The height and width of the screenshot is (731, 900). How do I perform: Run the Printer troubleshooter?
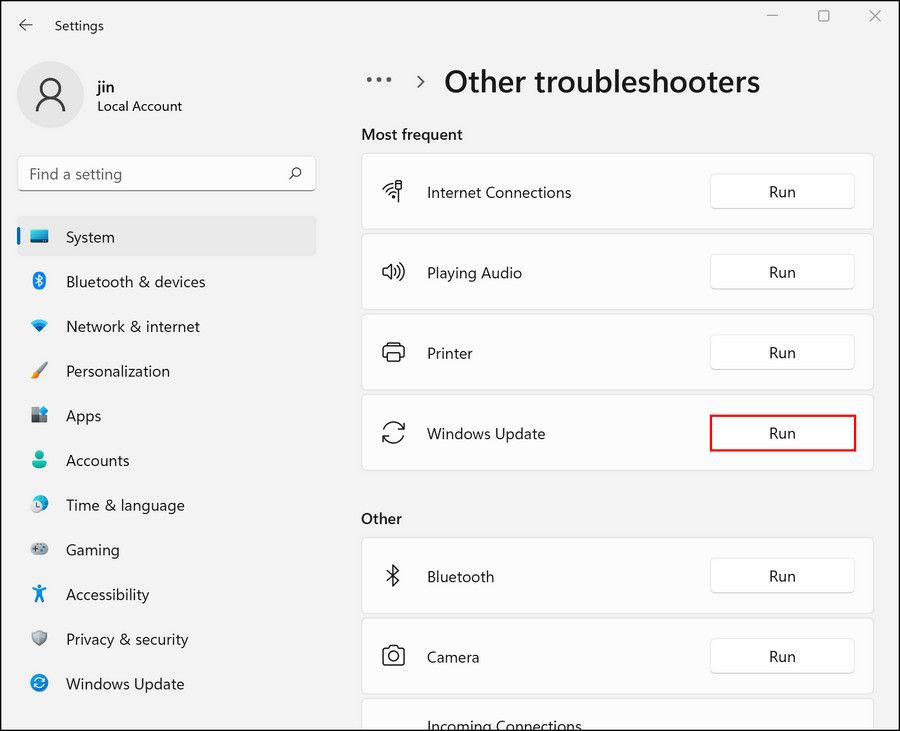[782, 352]
